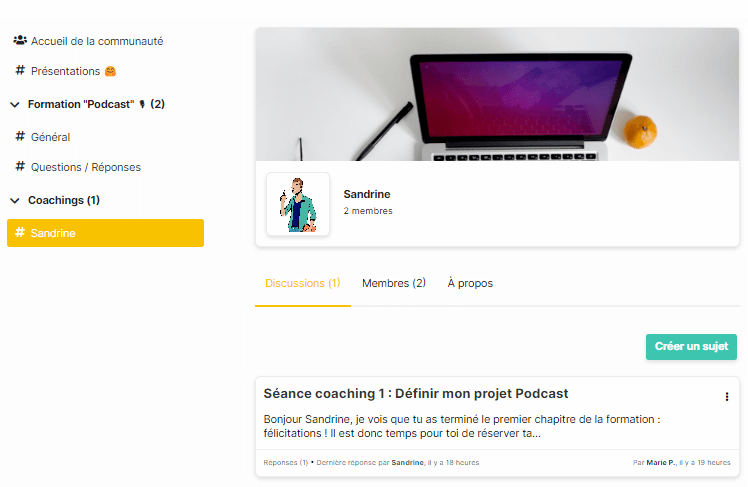Image resolution: width=748 pixels, height=487 pixels.
Task: Click the hash icon in the highlighted Sandrine channel
Action: click(20, 233)
